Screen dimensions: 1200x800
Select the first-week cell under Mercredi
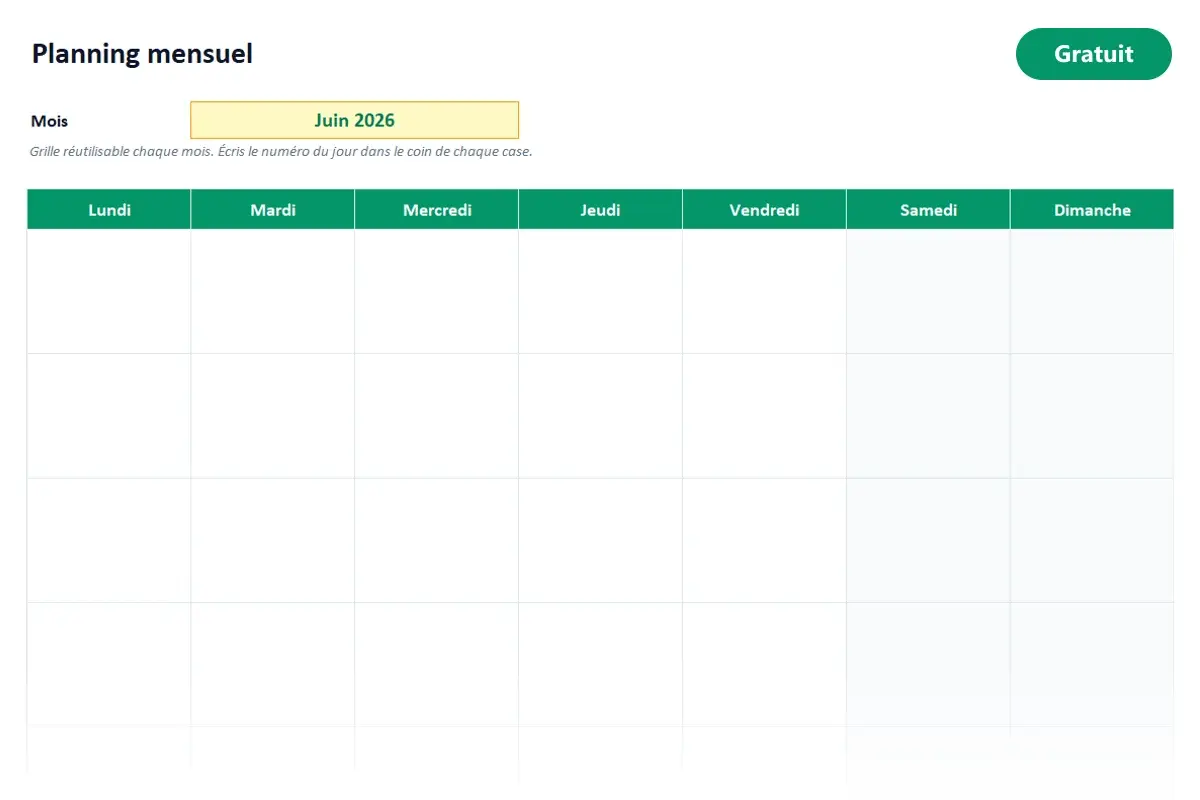[437, 292]
